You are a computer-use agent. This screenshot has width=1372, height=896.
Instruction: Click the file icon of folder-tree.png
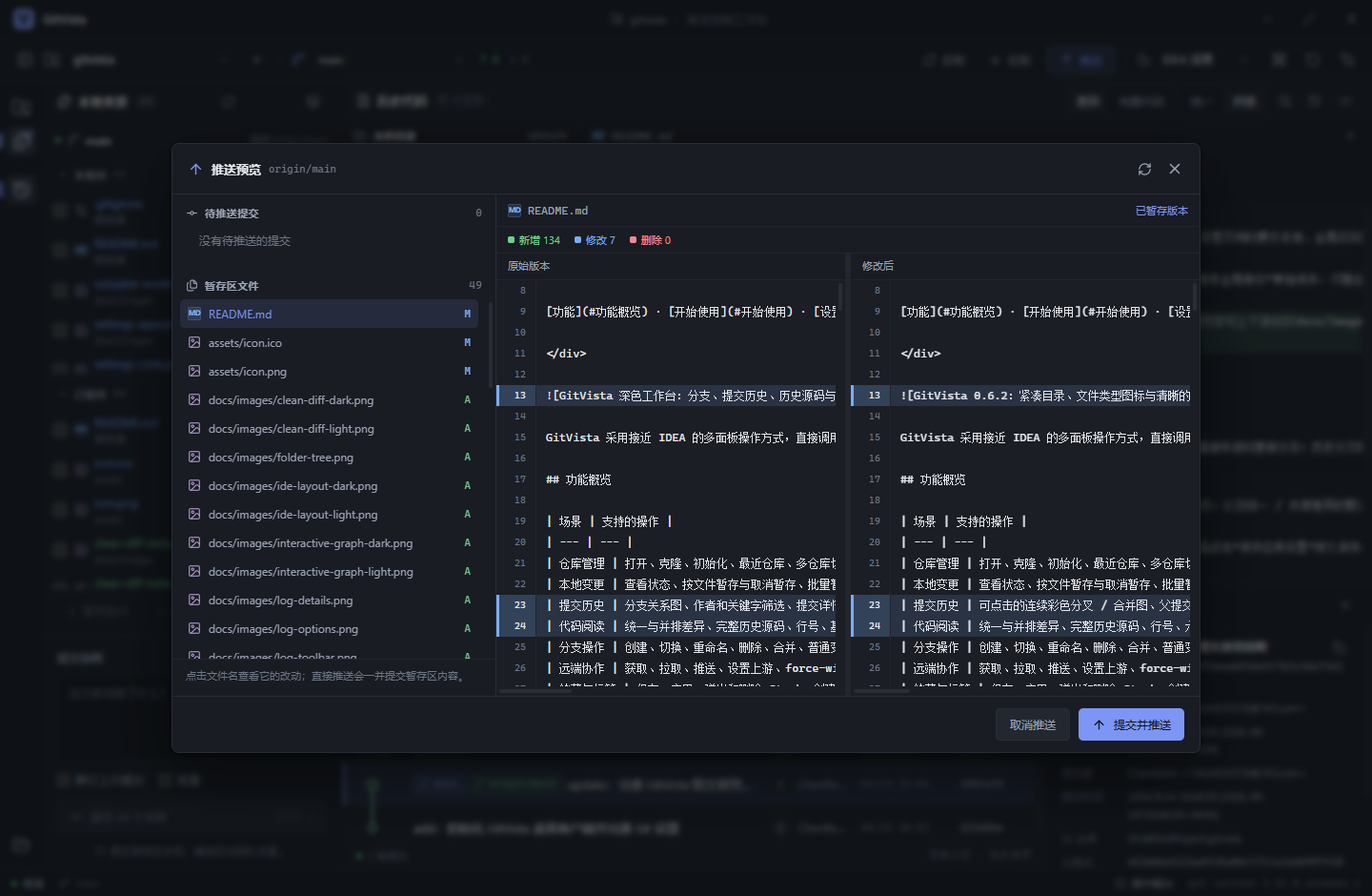coord(194,457)
